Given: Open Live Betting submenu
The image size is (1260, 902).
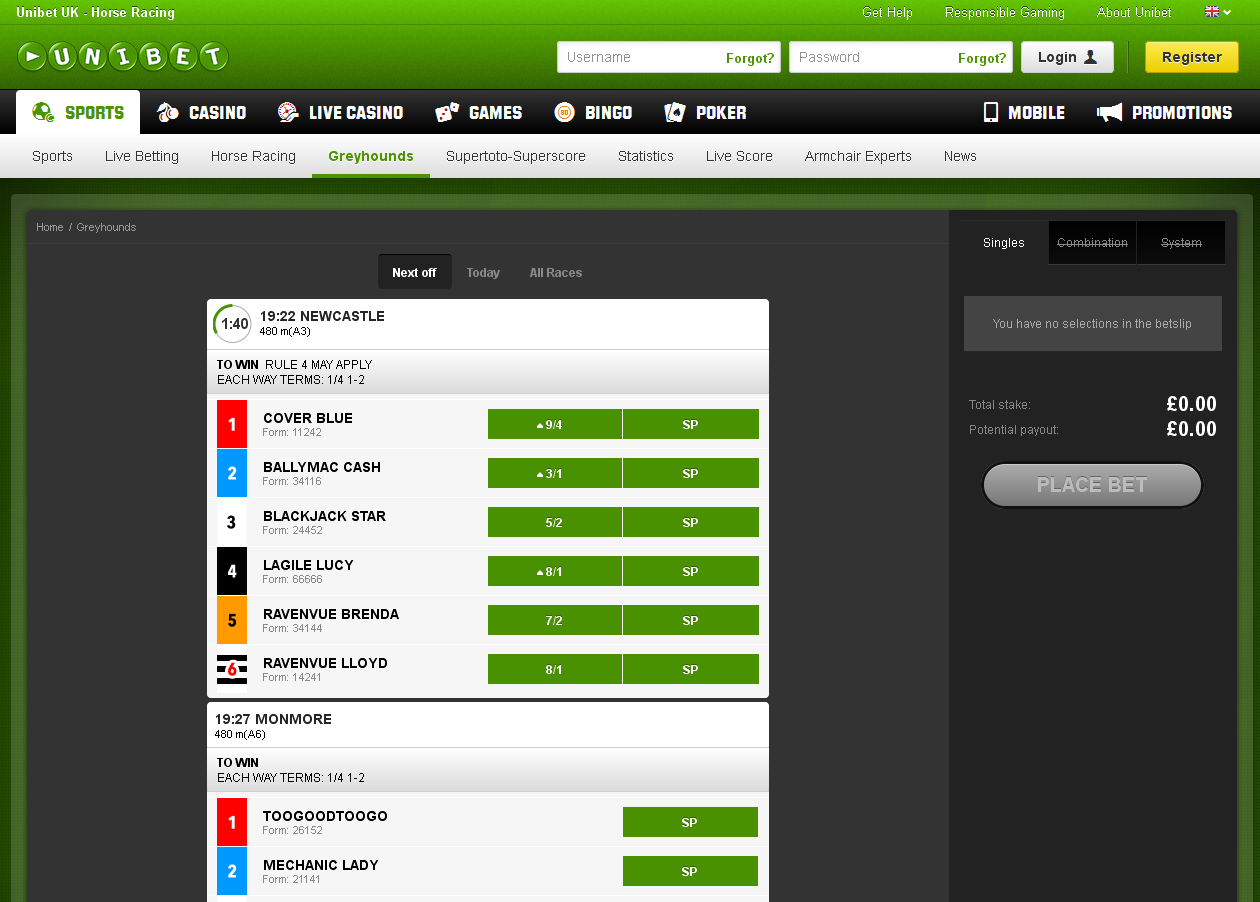Looking at the screenshot, I should pyautogui.click(x=142, y=156).
